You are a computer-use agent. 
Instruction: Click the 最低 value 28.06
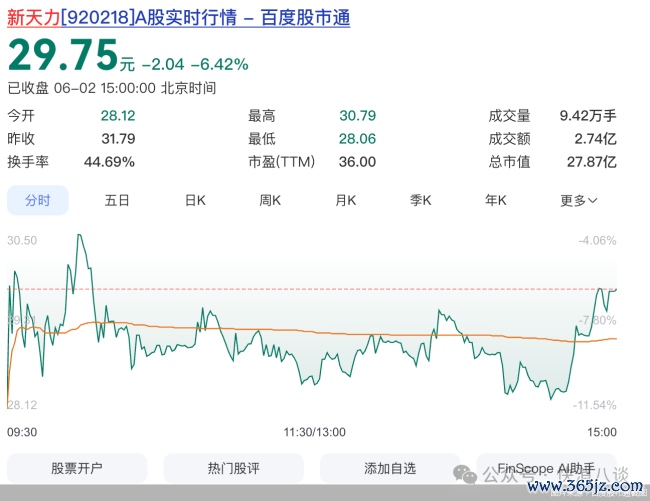[357, 138]
